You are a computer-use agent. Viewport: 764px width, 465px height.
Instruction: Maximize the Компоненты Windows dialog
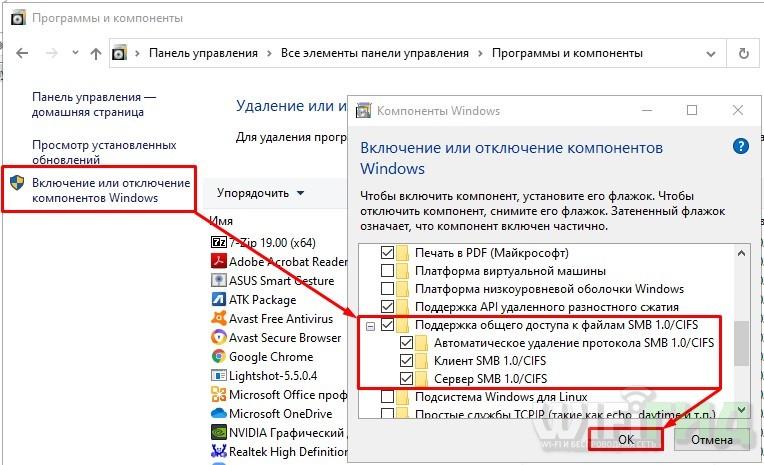(692, 110)
